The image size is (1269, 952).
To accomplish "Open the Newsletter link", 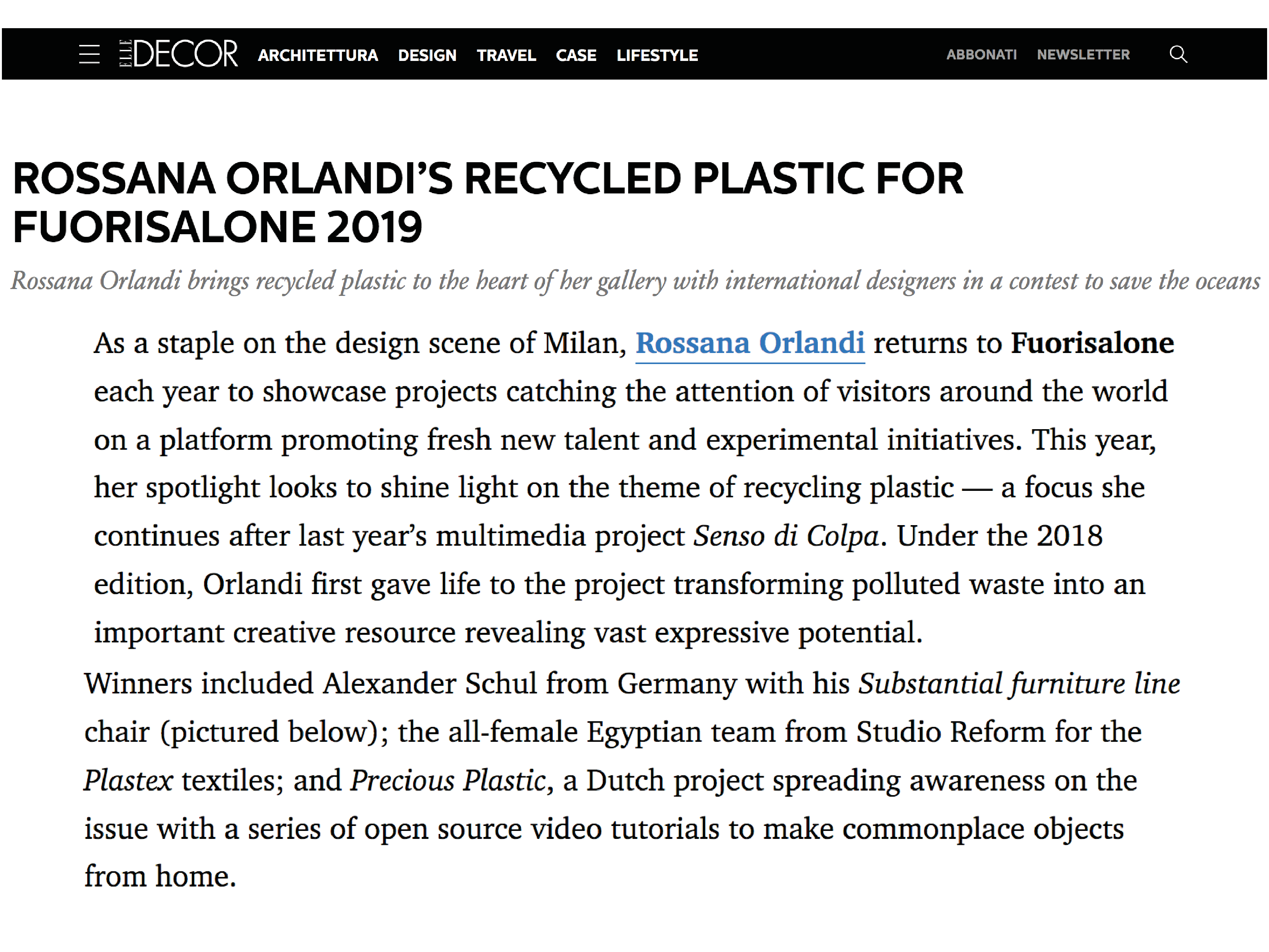I will [1083, 54].
